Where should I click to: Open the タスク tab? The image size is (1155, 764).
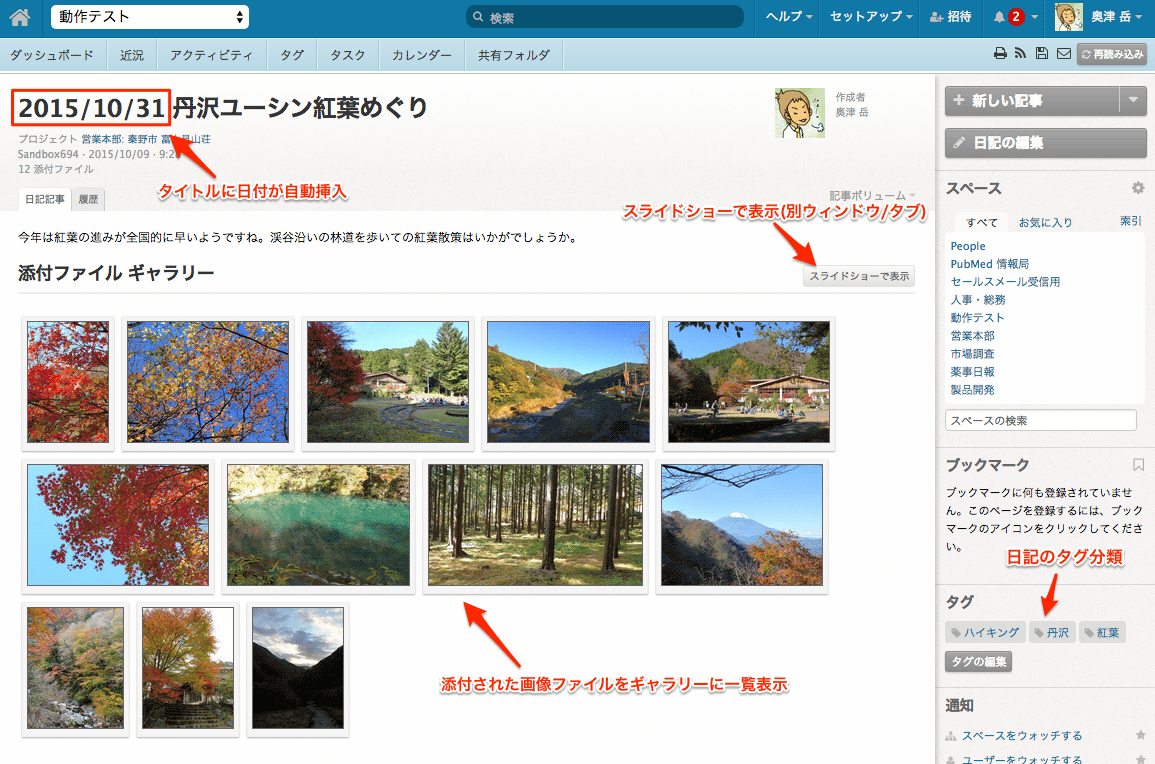[348, 55]
